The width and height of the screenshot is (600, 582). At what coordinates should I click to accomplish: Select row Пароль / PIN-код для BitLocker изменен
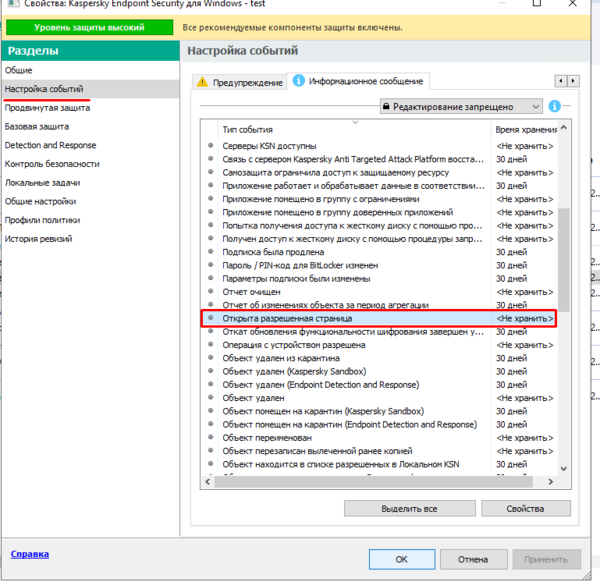pyautogui.click(x=379, y=265)
